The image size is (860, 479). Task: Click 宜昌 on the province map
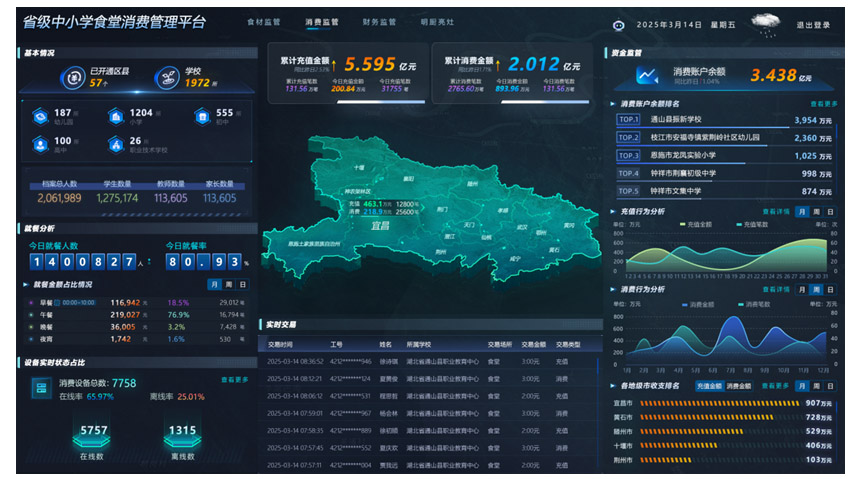(x=380, y=226)
